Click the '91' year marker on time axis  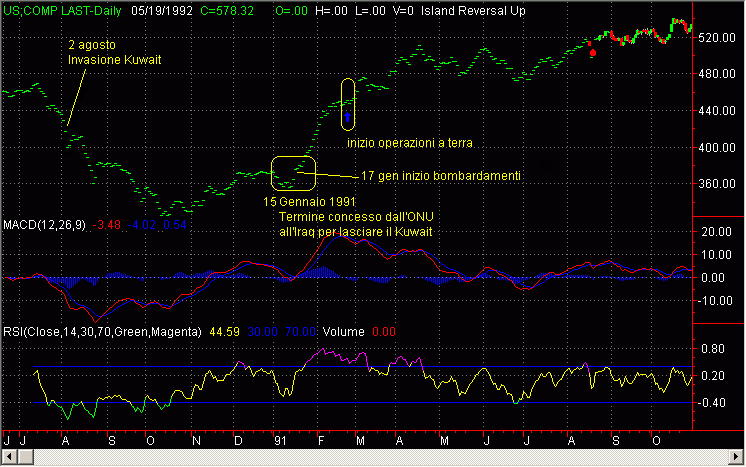coord(282,440)
